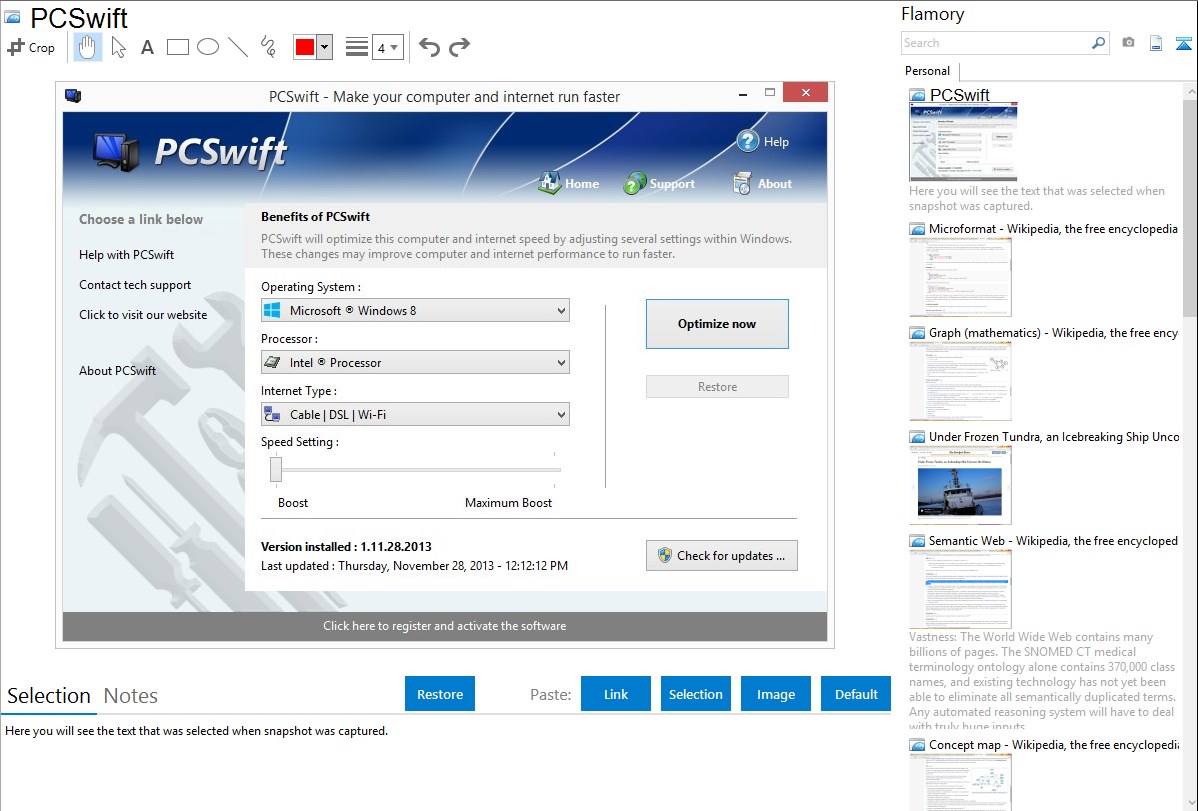Open Help with PCSwift link
1198x811 pixels.
point(126,255)
